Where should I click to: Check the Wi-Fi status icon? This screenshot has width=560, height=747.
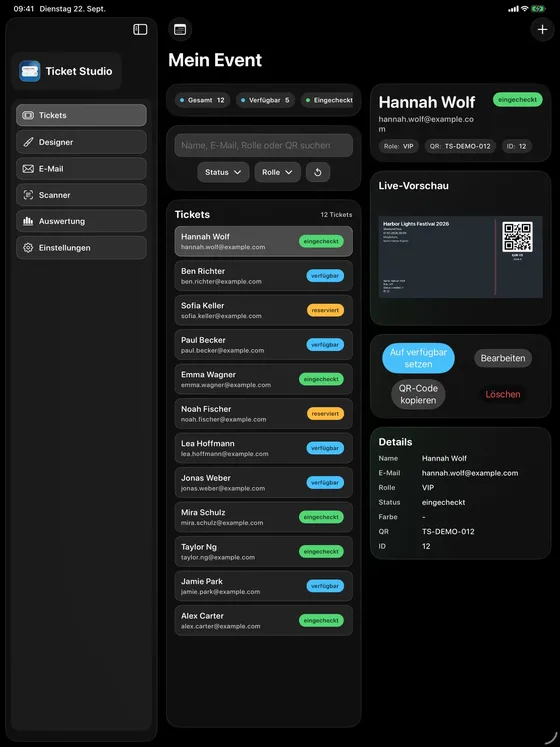(525, 9)
